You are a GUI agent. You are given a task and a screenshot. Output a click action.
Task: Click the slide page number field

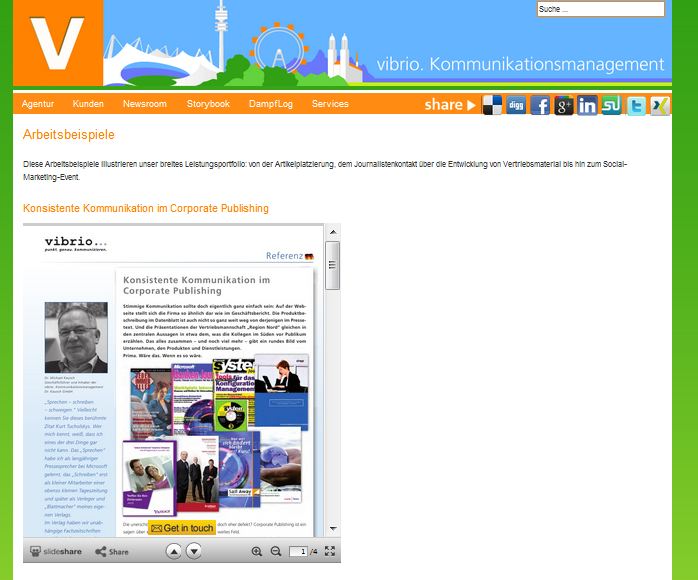pyautogui.click(x=298, y=552)
